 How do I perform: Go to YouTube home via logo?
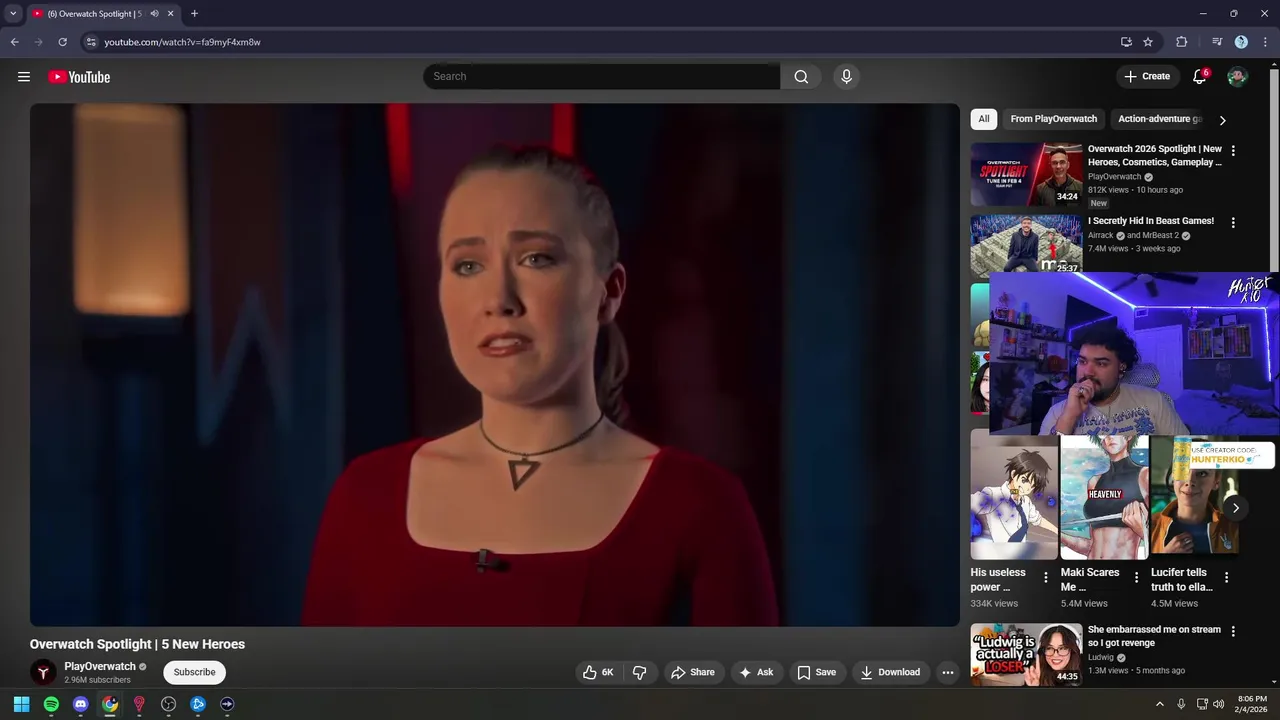pos(79,77)
